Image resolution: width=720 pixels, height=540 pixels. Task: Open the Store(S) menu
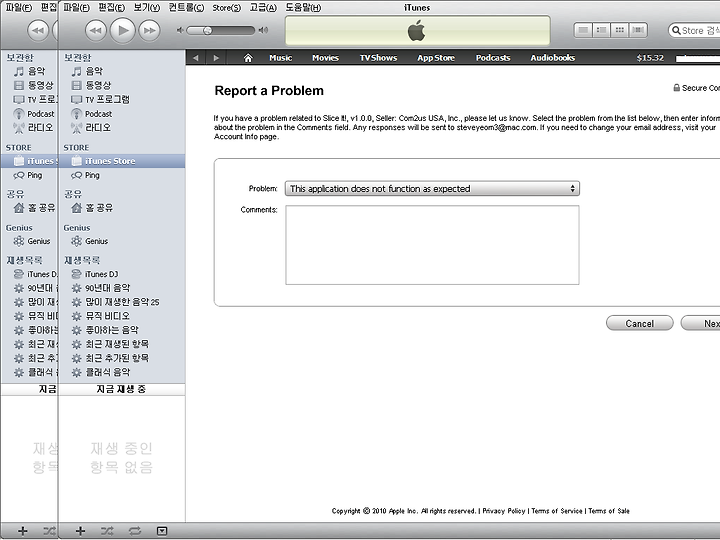click(x=226, y=8)
